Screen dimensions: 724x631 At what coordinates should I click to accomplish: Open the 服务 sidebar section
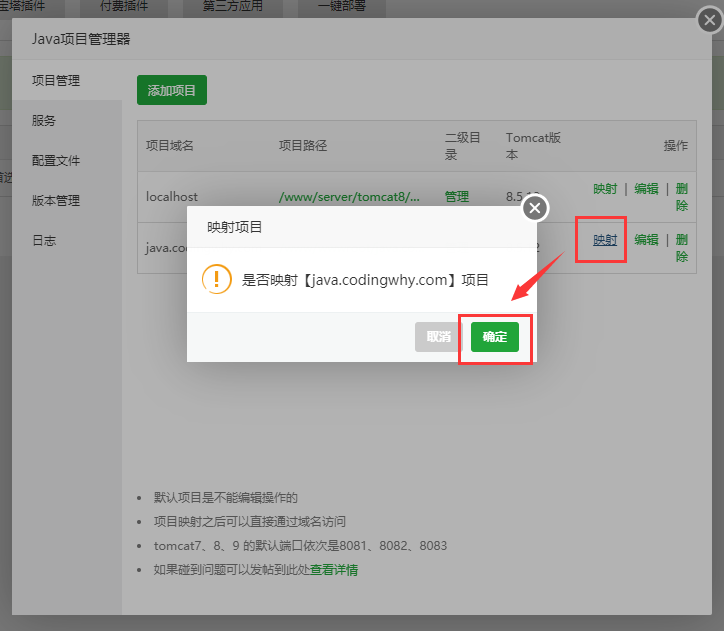pos(44,121)
